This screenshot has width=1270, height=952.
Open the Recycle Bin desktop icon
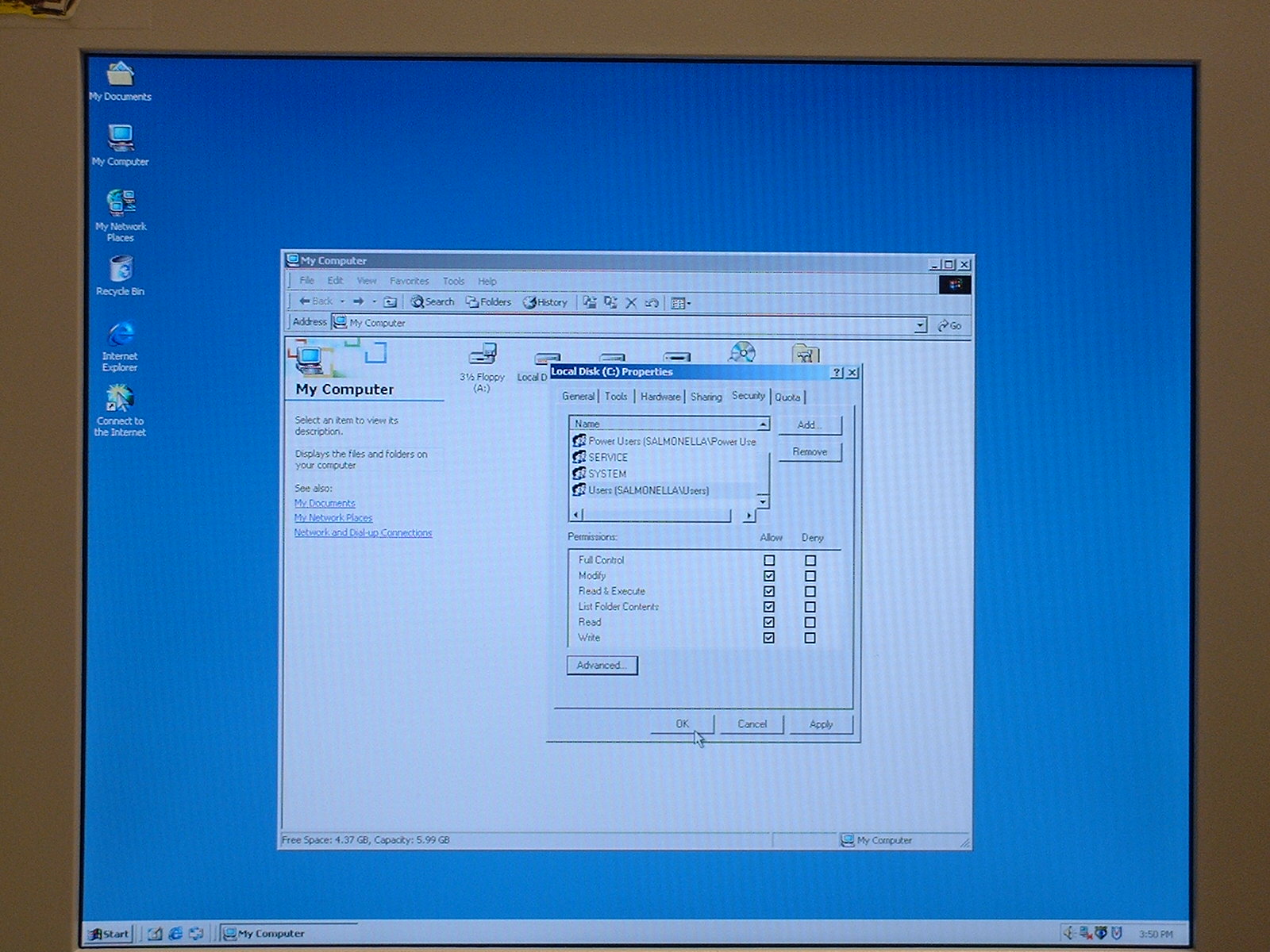121,270
